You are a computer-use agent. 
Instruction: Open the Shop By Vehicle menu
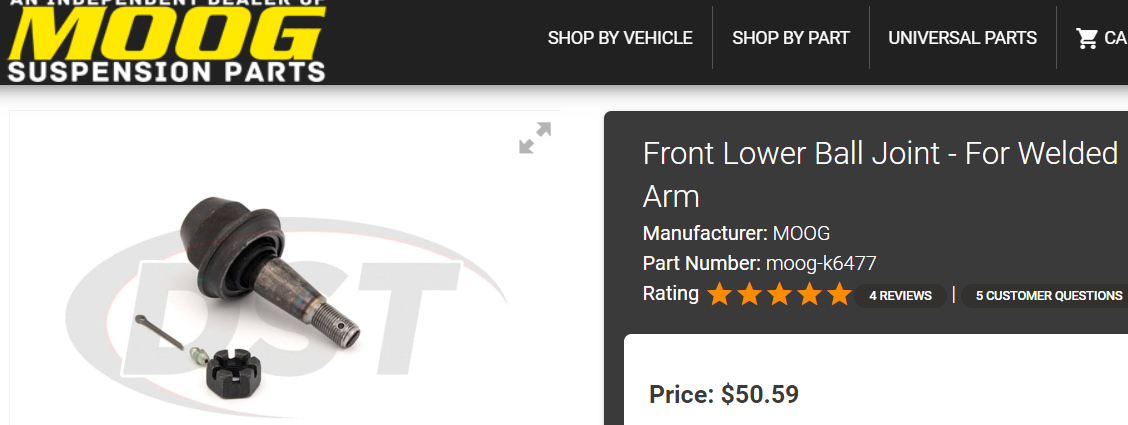(x=620, y=38)
